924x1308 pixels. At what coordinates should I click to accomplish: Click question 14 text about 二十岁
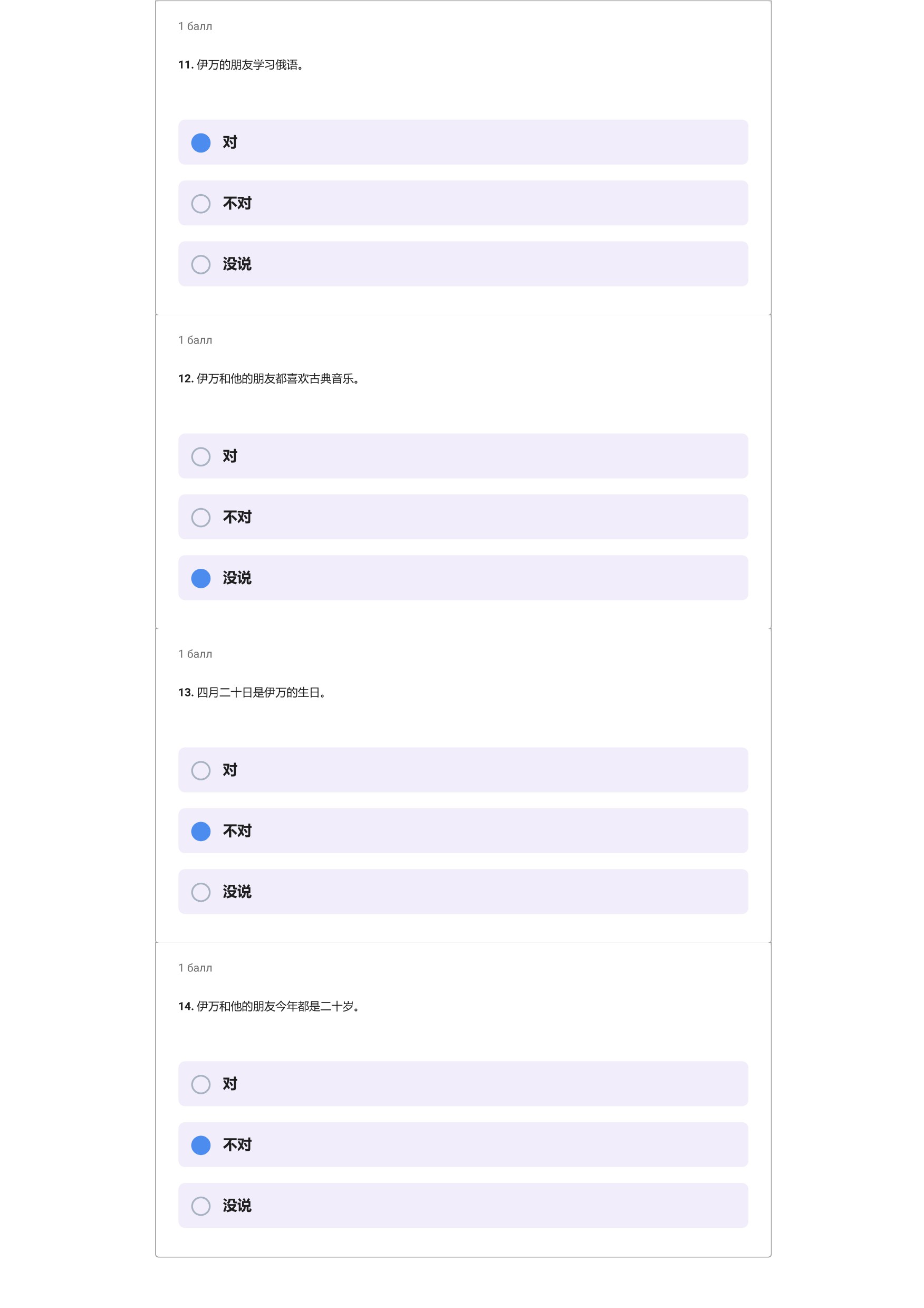click(x=269, y=1007)
